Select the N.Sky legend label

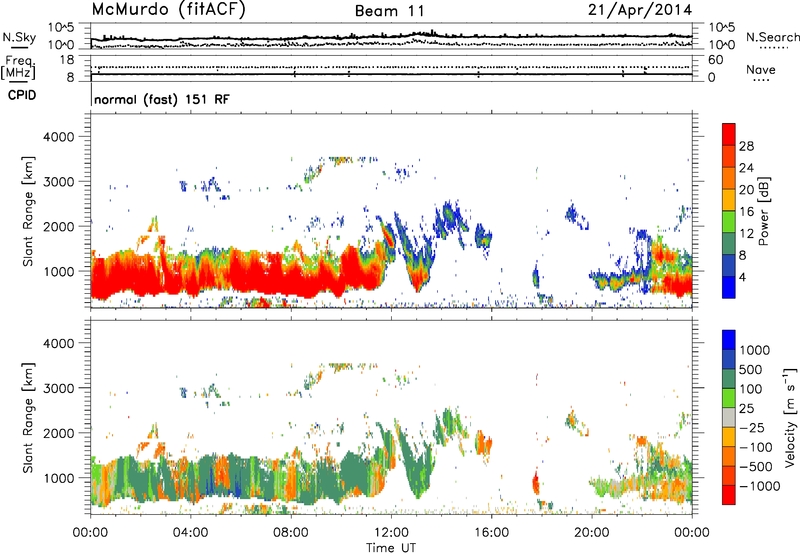pos(19,37)
